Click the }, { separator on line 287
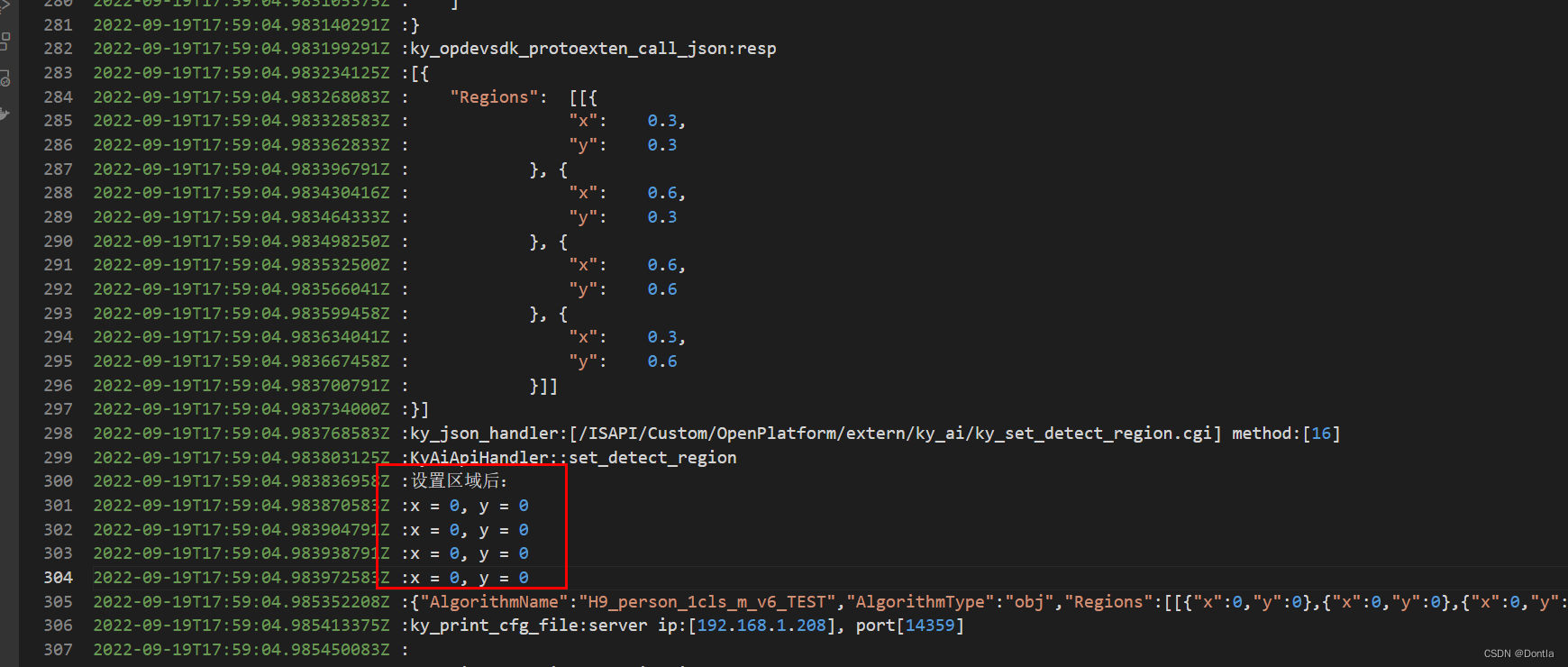 [549, 169]
